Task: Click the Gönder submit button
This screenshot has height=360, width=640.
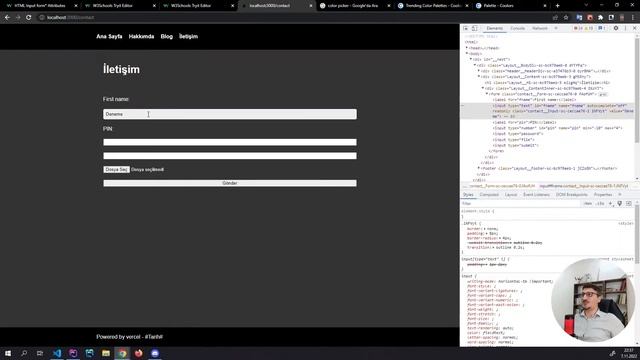Action: pyautogui.click(x=230, y=183)
